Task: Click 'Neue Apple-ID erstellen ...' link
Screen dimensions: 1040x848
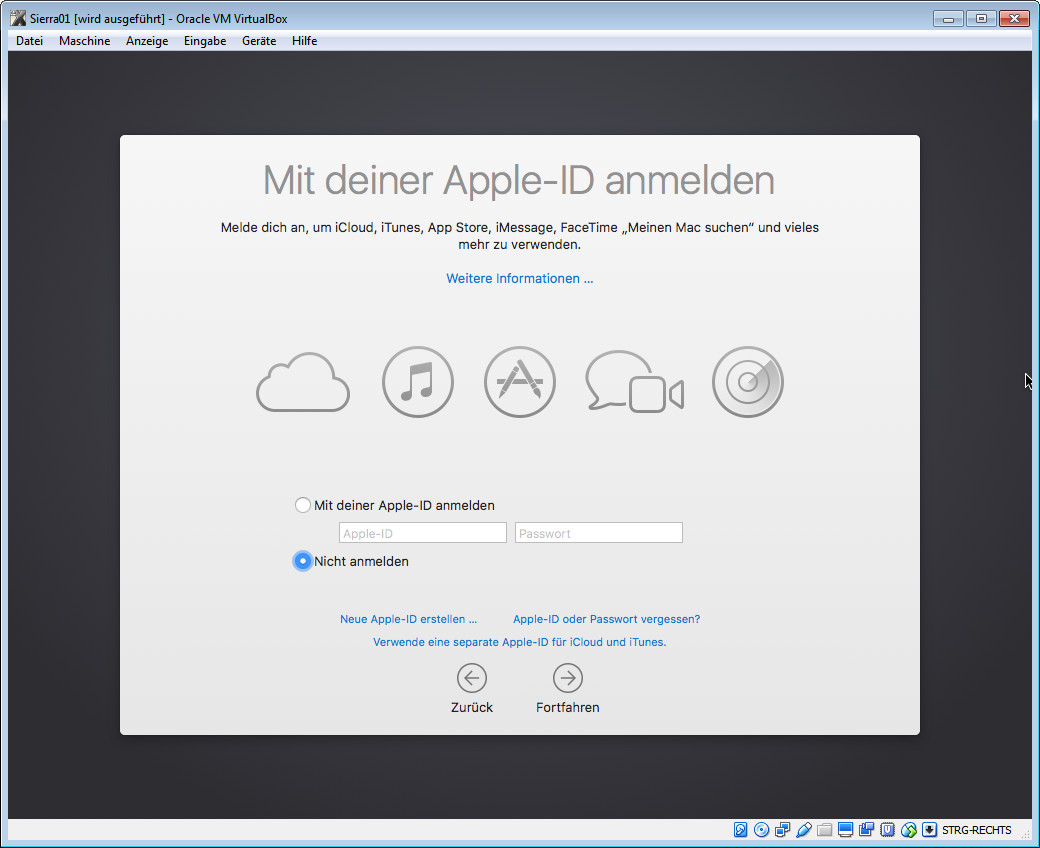Action: tap(408, 619)
